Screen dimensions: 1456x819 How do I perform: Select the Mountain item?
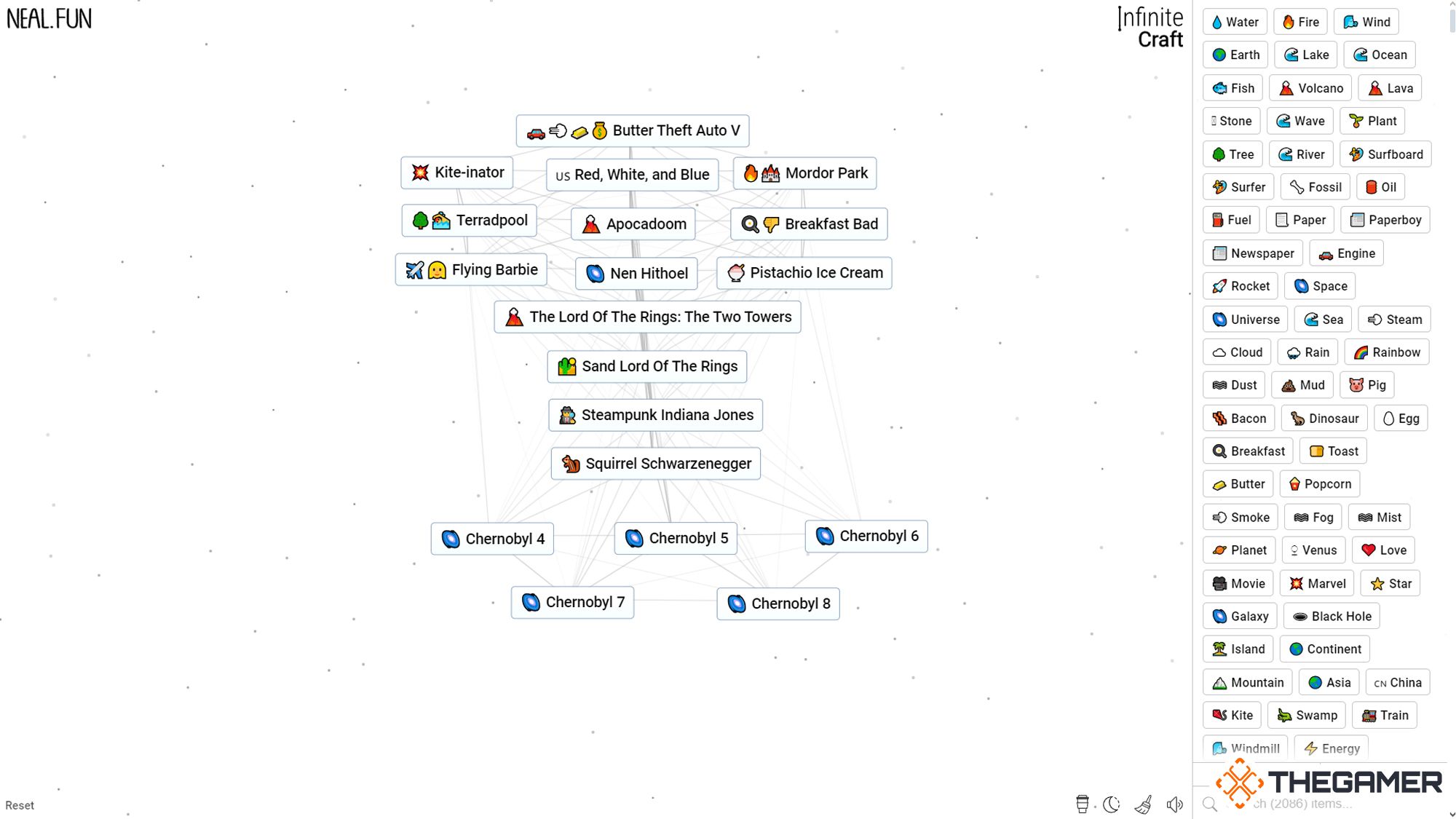pyautogui.click(x=1248, y=683)
